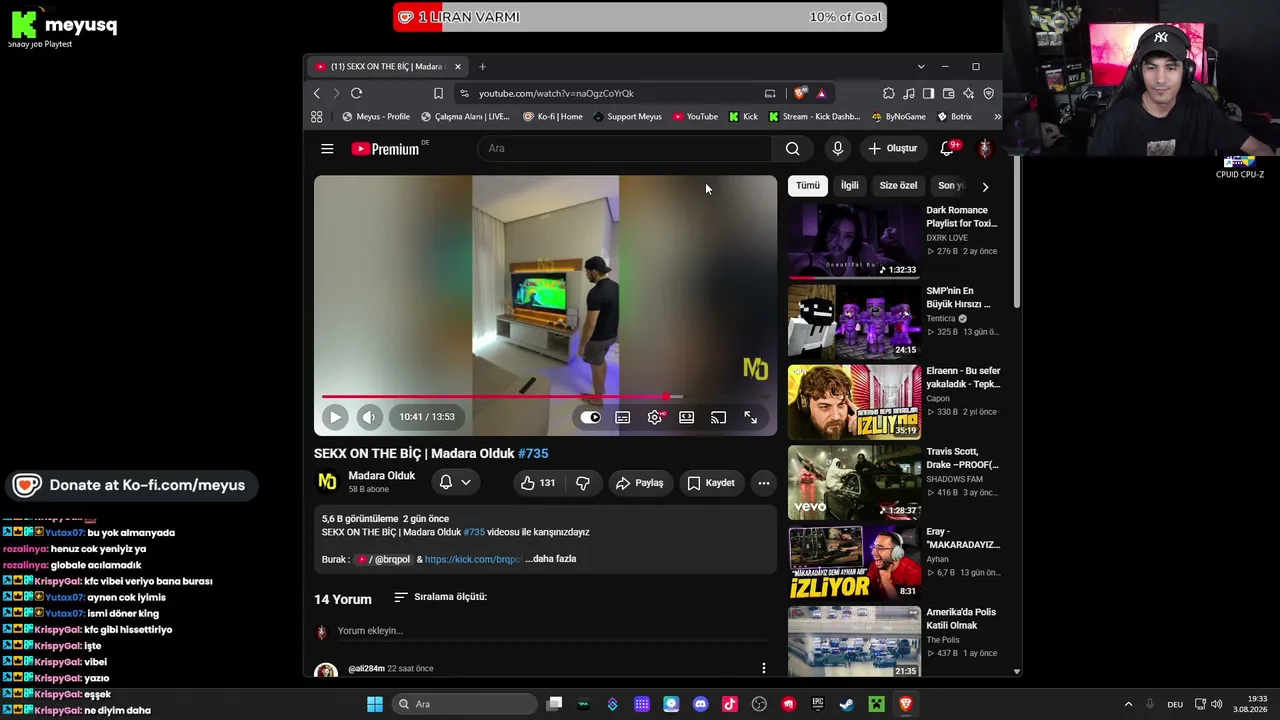1280x720 pixels.
Task: Show more filter chips with right arrow
Action: 985,186
